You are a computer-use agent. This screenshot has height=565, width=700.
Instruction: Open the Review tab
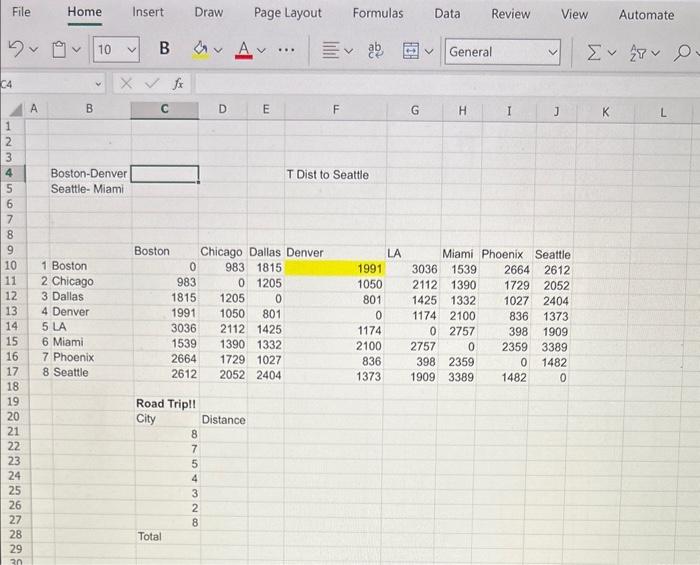pos(510,14)
